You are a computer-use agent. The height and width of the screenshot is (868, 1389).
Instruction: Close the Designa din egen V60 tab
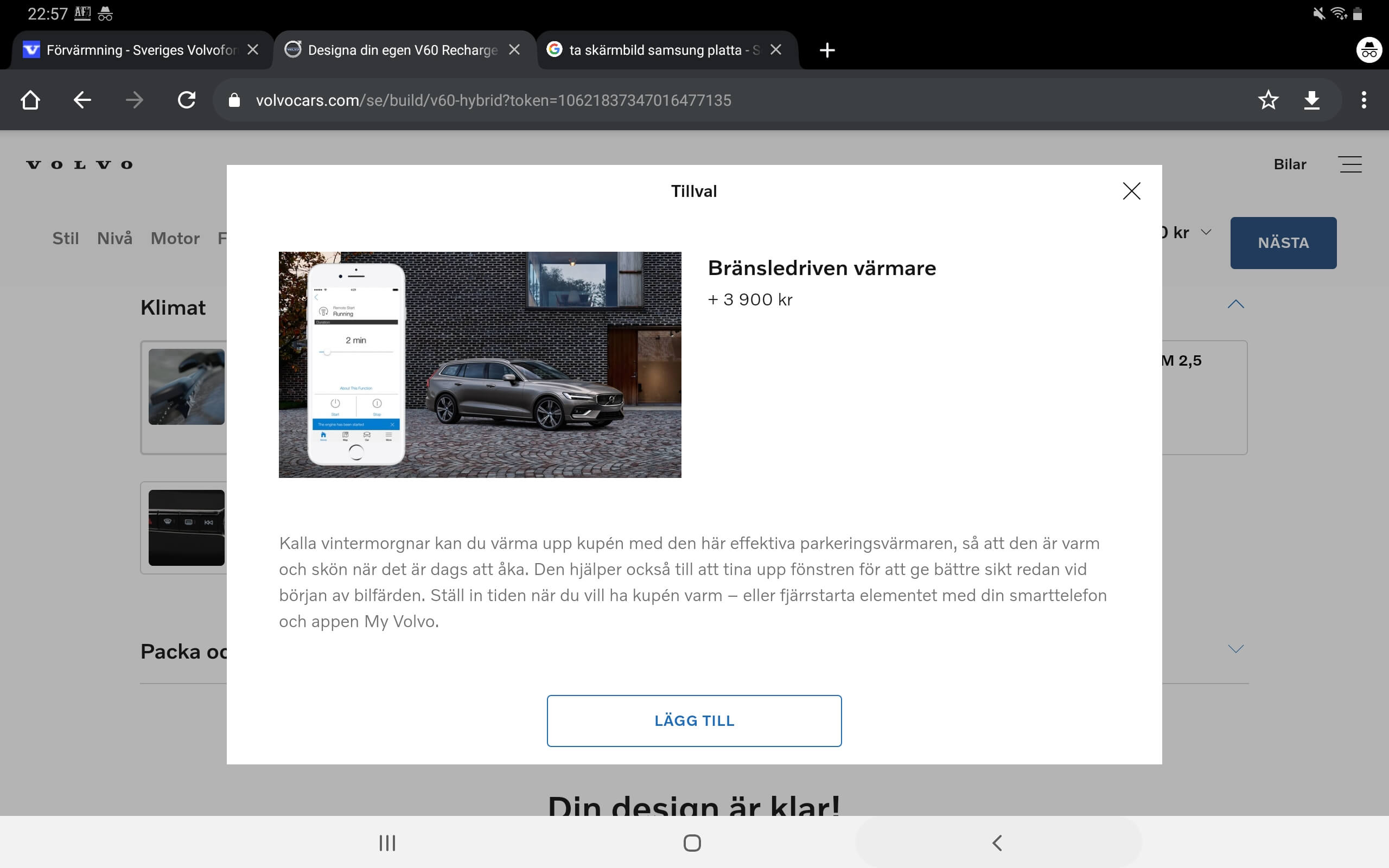[514, 50]
